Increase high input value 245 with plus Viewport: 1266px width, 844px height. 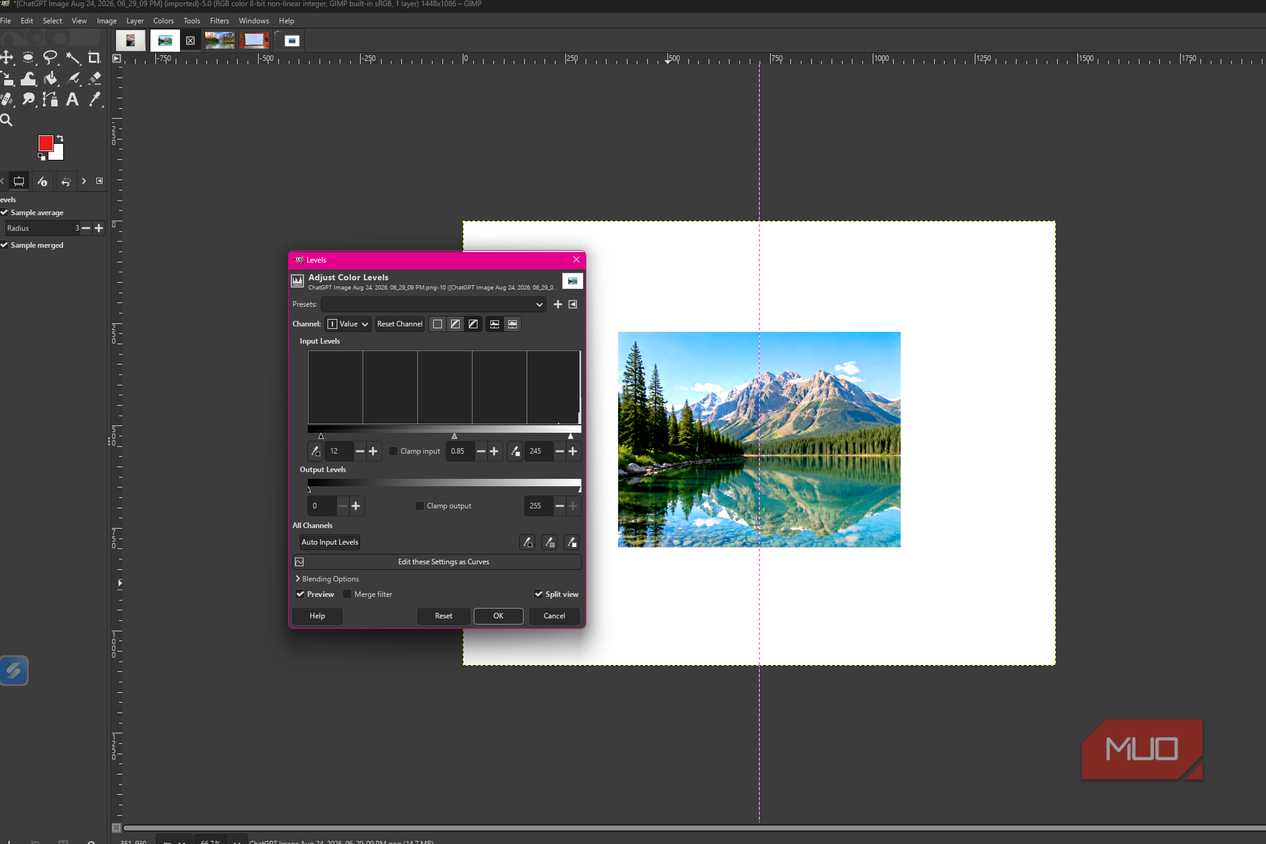pyautogui.click(x=573, y=451)
